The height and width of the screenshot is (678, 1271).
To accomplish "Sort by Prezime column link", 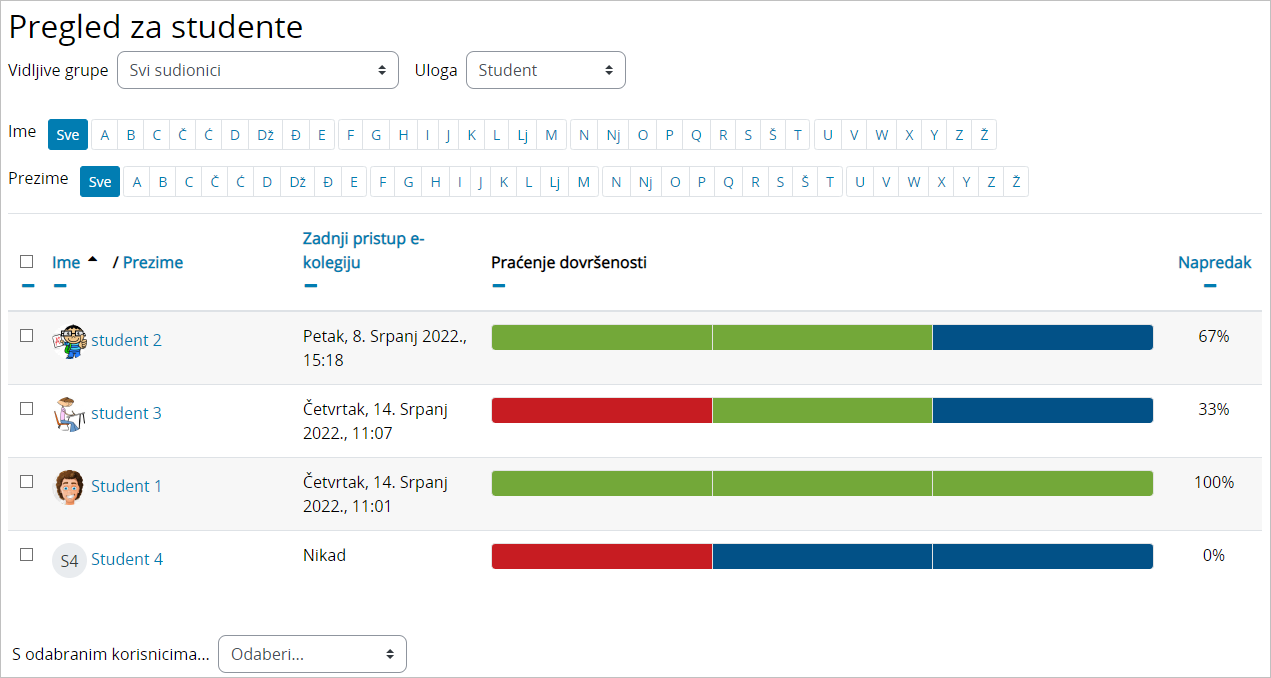I will click(153, 263).
